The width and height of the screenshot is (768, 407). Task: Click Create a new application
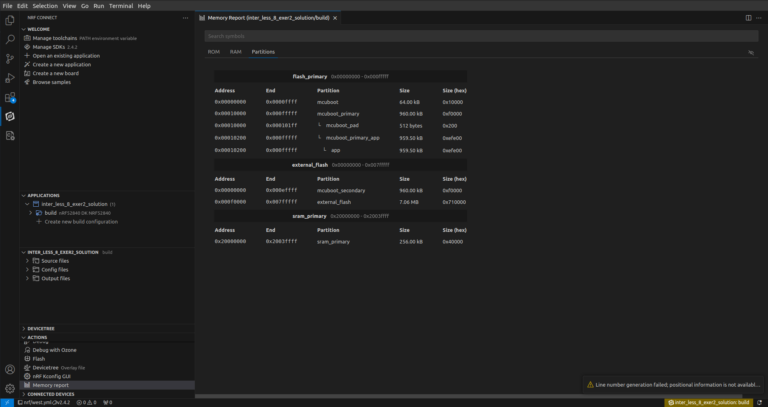pyautogui.click(x=65, y=64)
